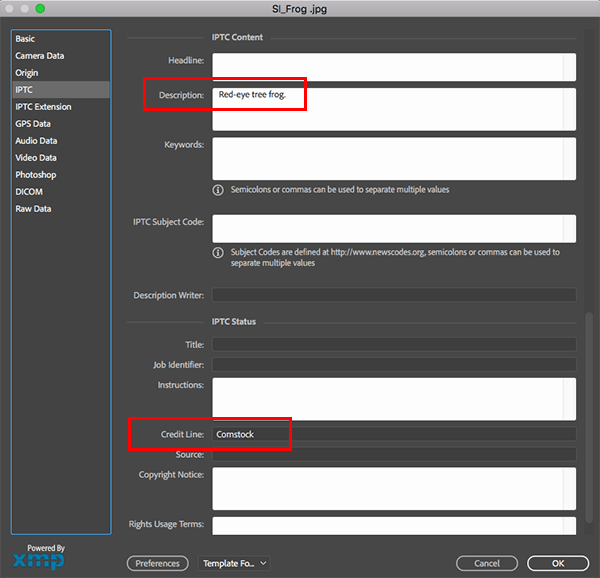
Task: Click the info icon beside Semicolons hint
Action: (x=218, y=190)
